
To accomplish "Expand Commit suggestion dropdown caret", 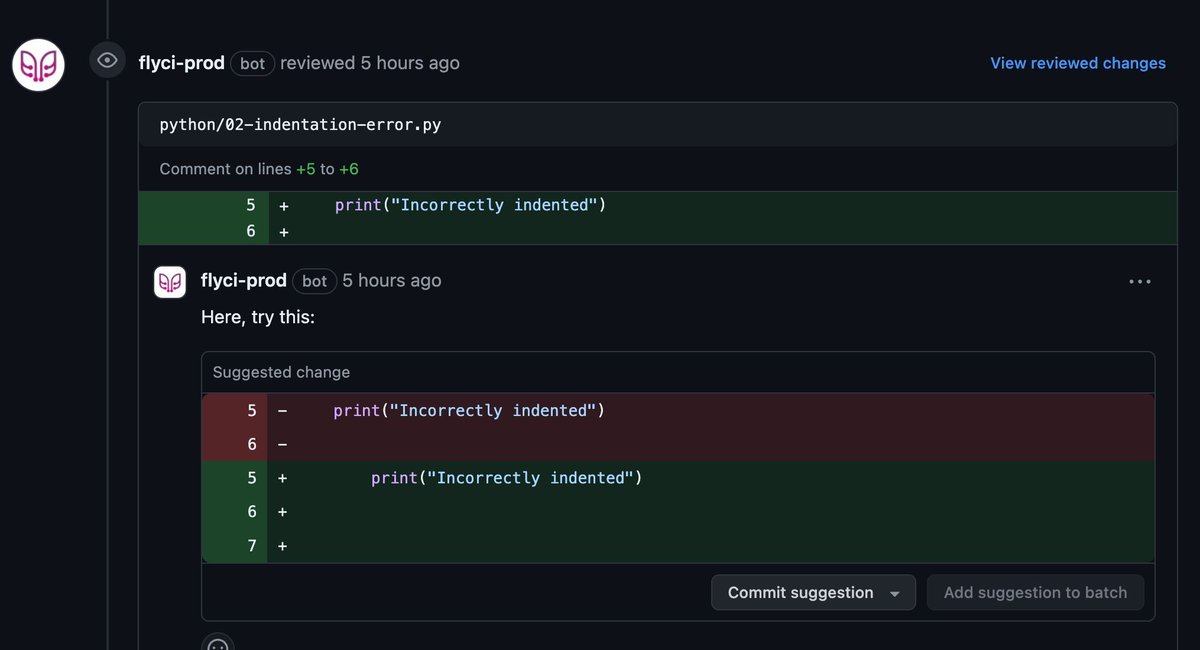I will pos(895,594).
